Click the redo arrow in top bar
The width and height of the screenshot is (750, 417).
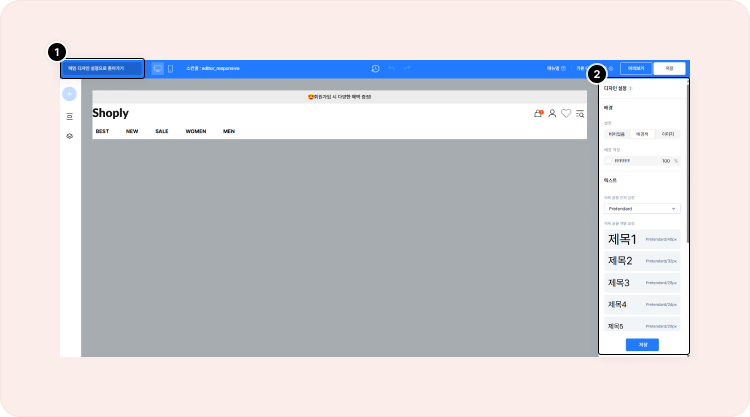(407, 68)
